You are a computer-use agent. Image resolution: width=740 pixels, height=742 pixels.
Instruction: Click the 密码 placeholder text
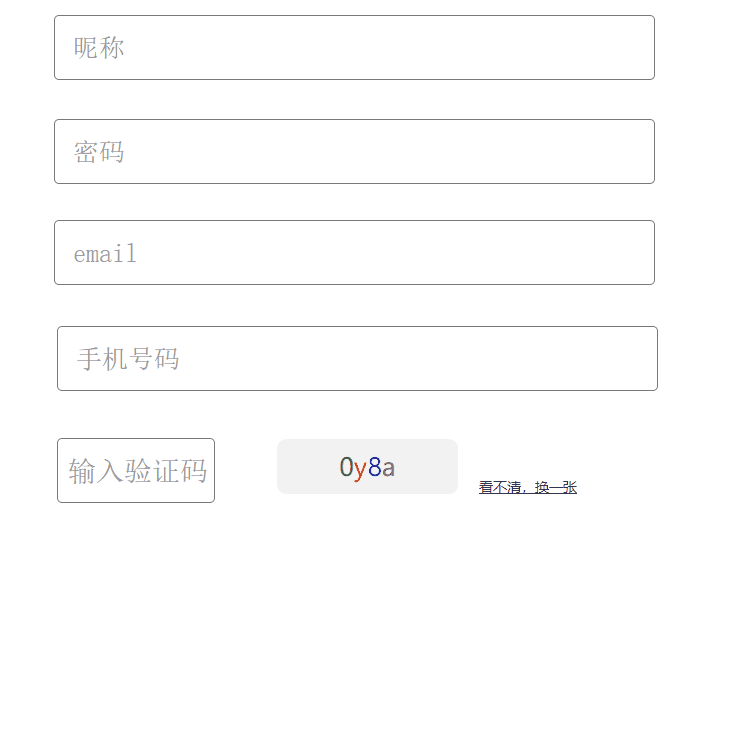pyautogui.click(x=99, y=152)
